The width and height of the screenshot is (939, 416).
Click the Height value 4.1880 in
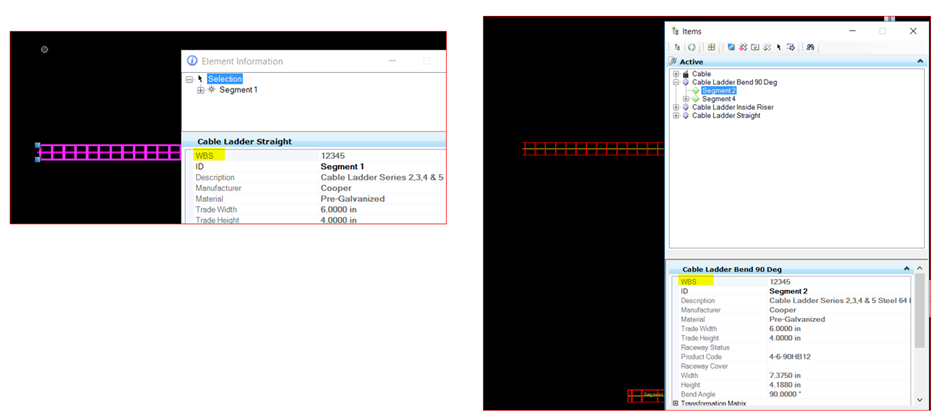(787, 385)
